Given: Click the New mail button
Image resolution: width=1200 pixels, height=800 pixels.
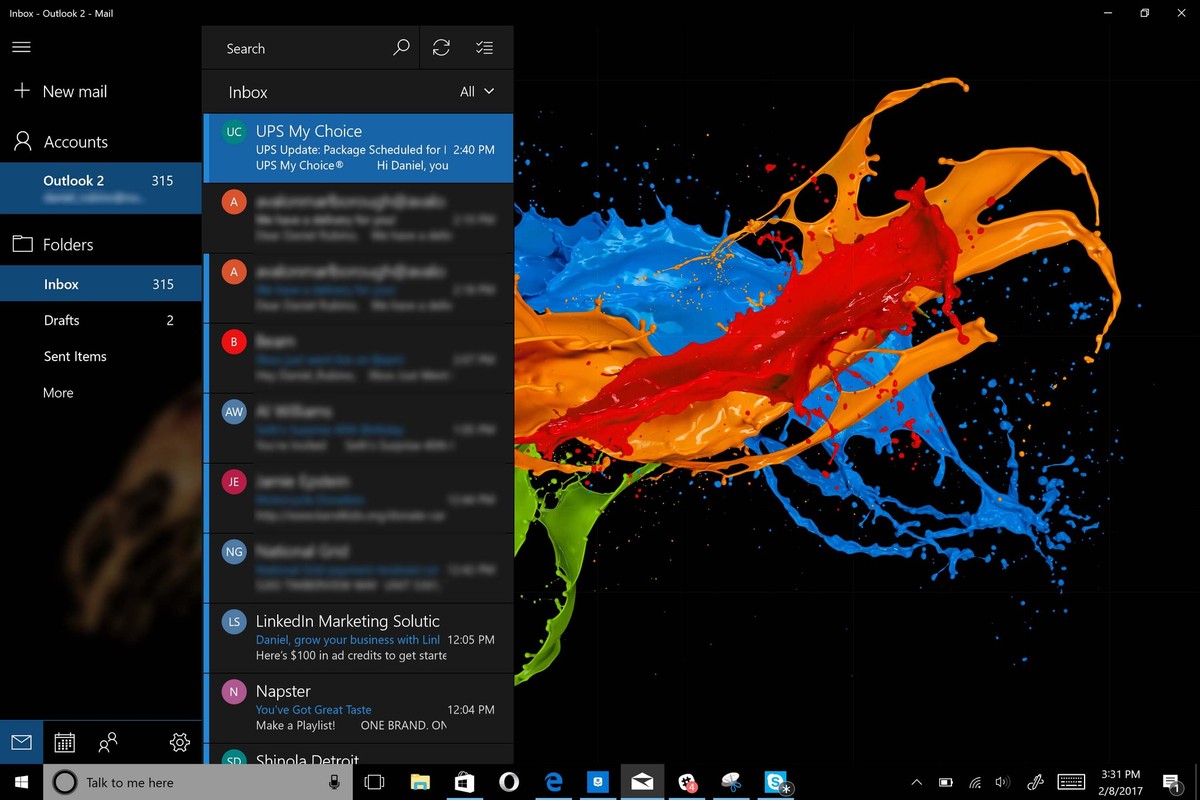Looking at the screenshot, I should tap(60, 91).
